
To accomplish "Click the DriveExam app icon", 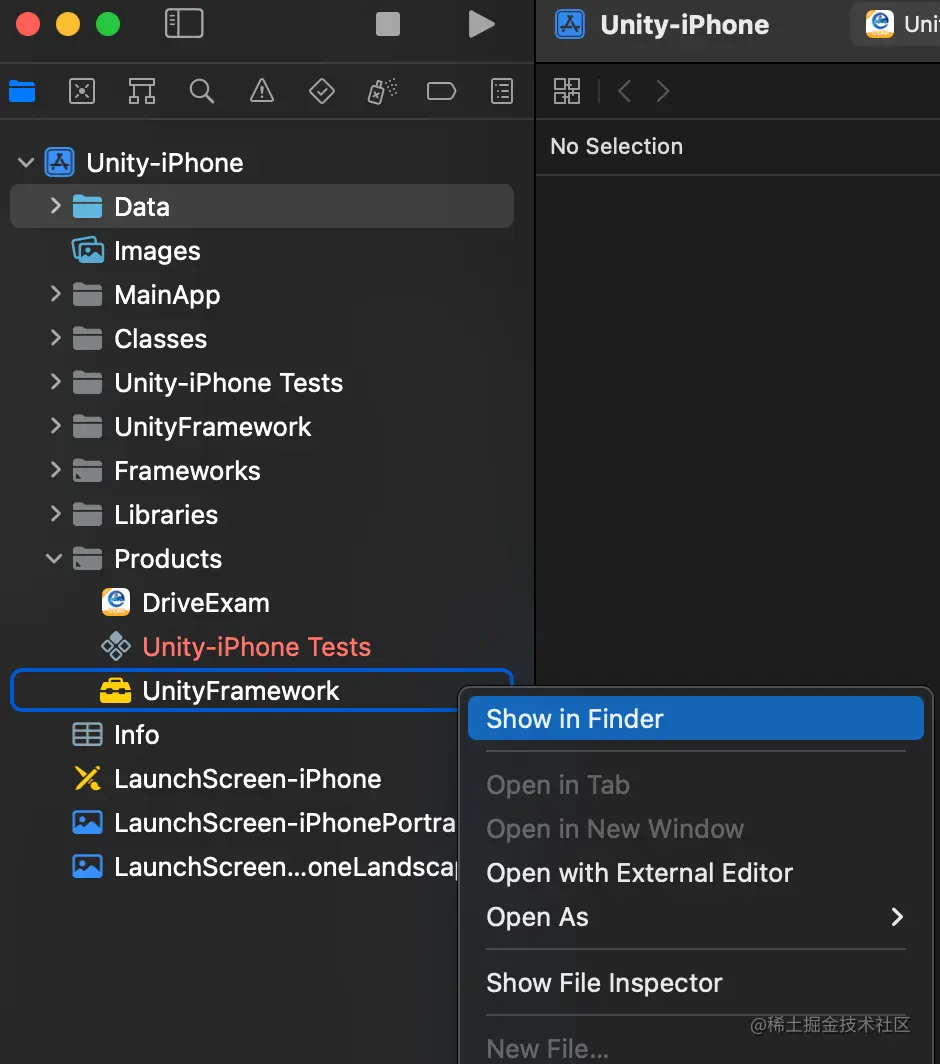I will (x=116, y=603).
